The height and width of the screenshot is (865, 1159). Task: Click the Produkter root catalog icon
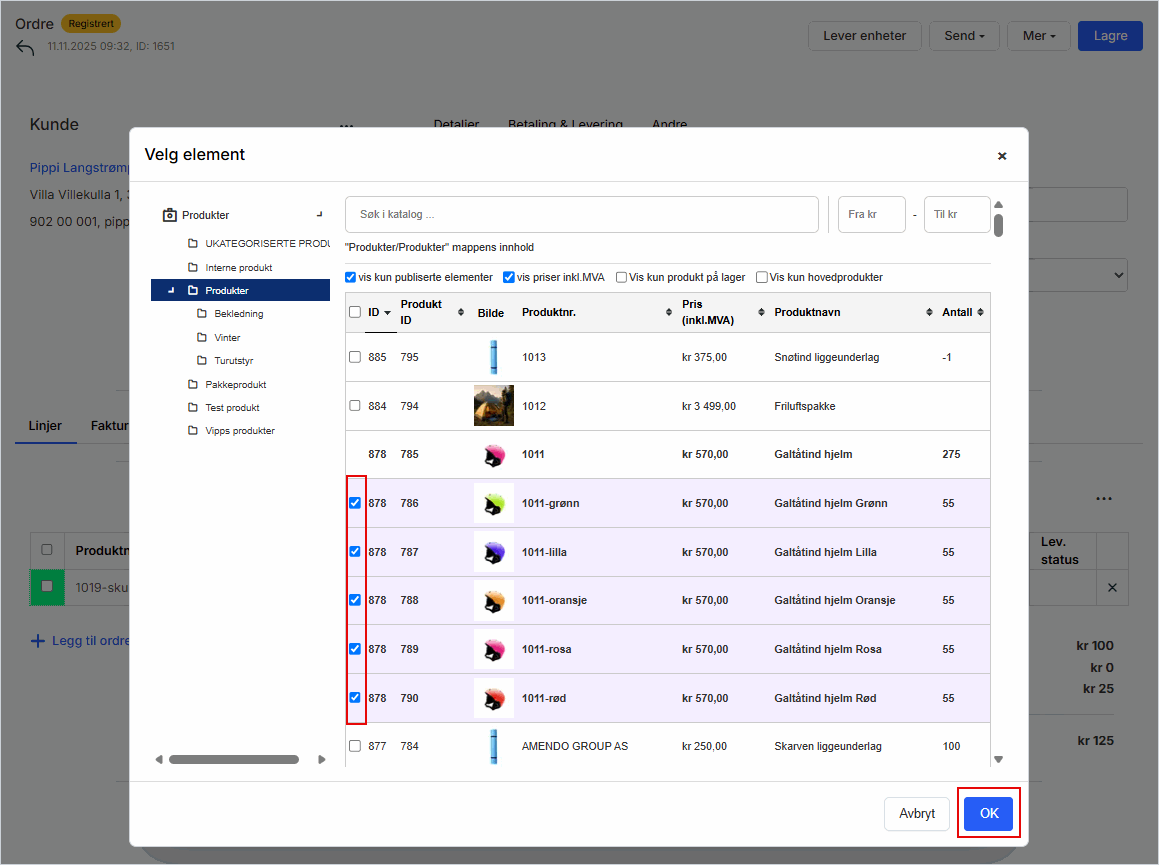pyautogui.click(x=169, y=215)
